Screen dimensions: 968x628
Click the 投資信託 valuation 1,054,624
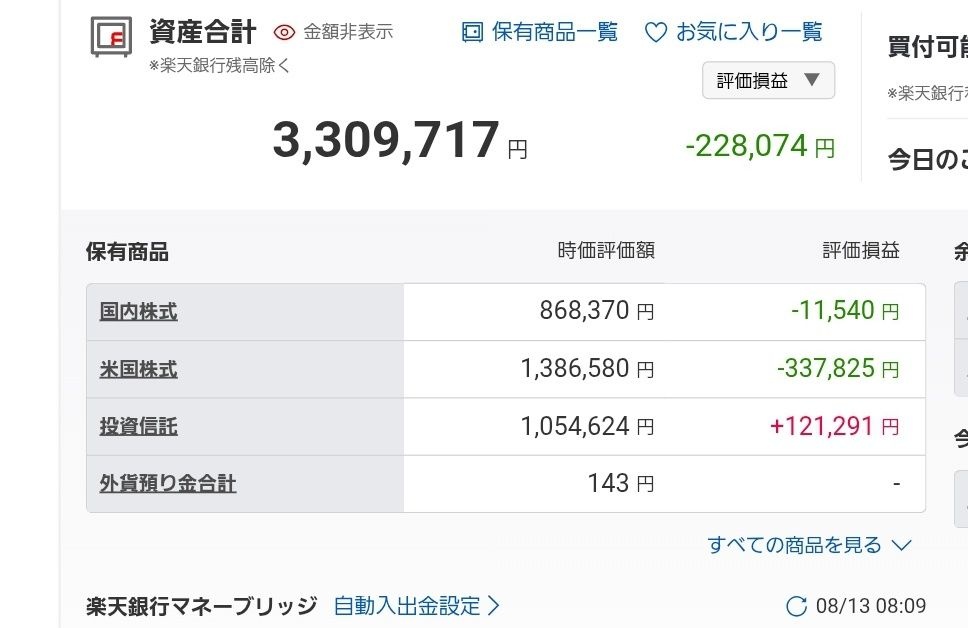575,427
